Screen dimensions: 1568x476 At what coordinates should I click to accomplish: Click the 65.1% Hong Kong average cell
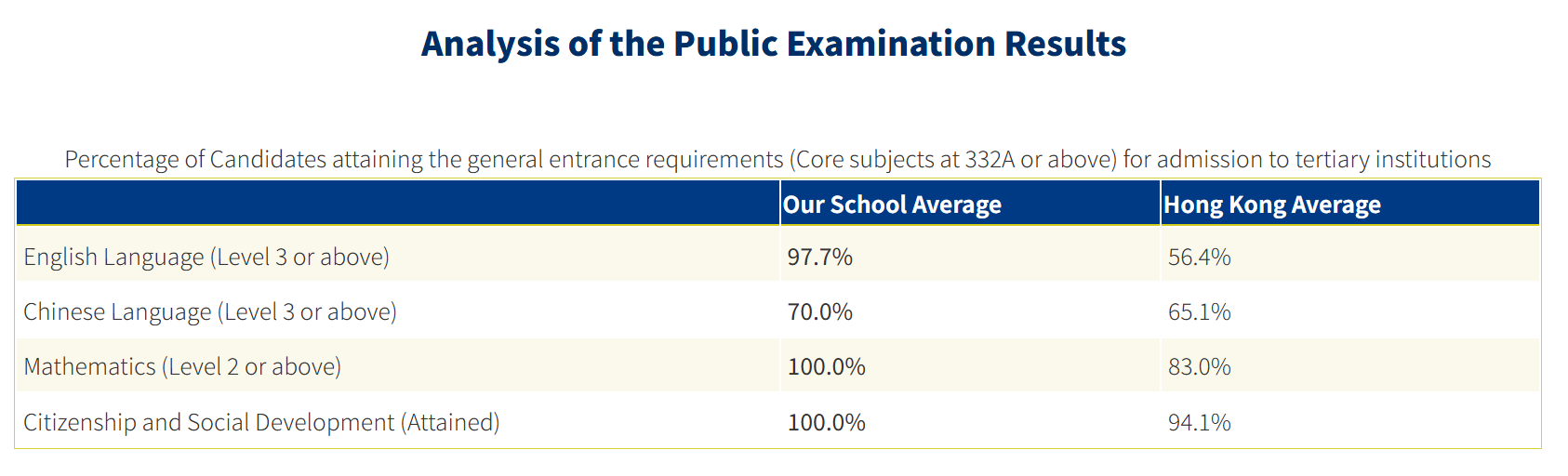tap(1199, 311)
